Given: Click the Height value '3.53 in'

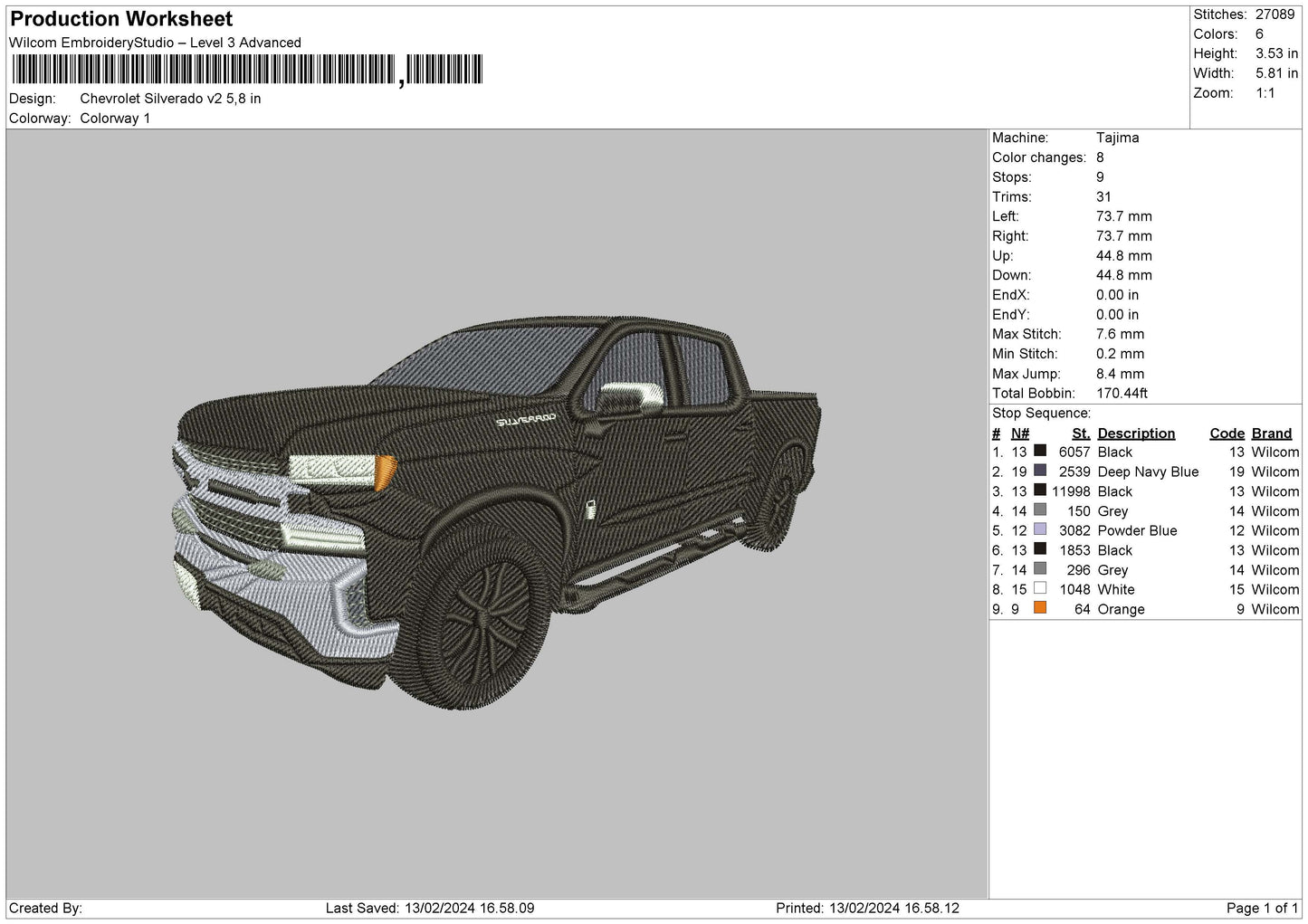Looking at the screenshot, I should tap(1276, 54).
